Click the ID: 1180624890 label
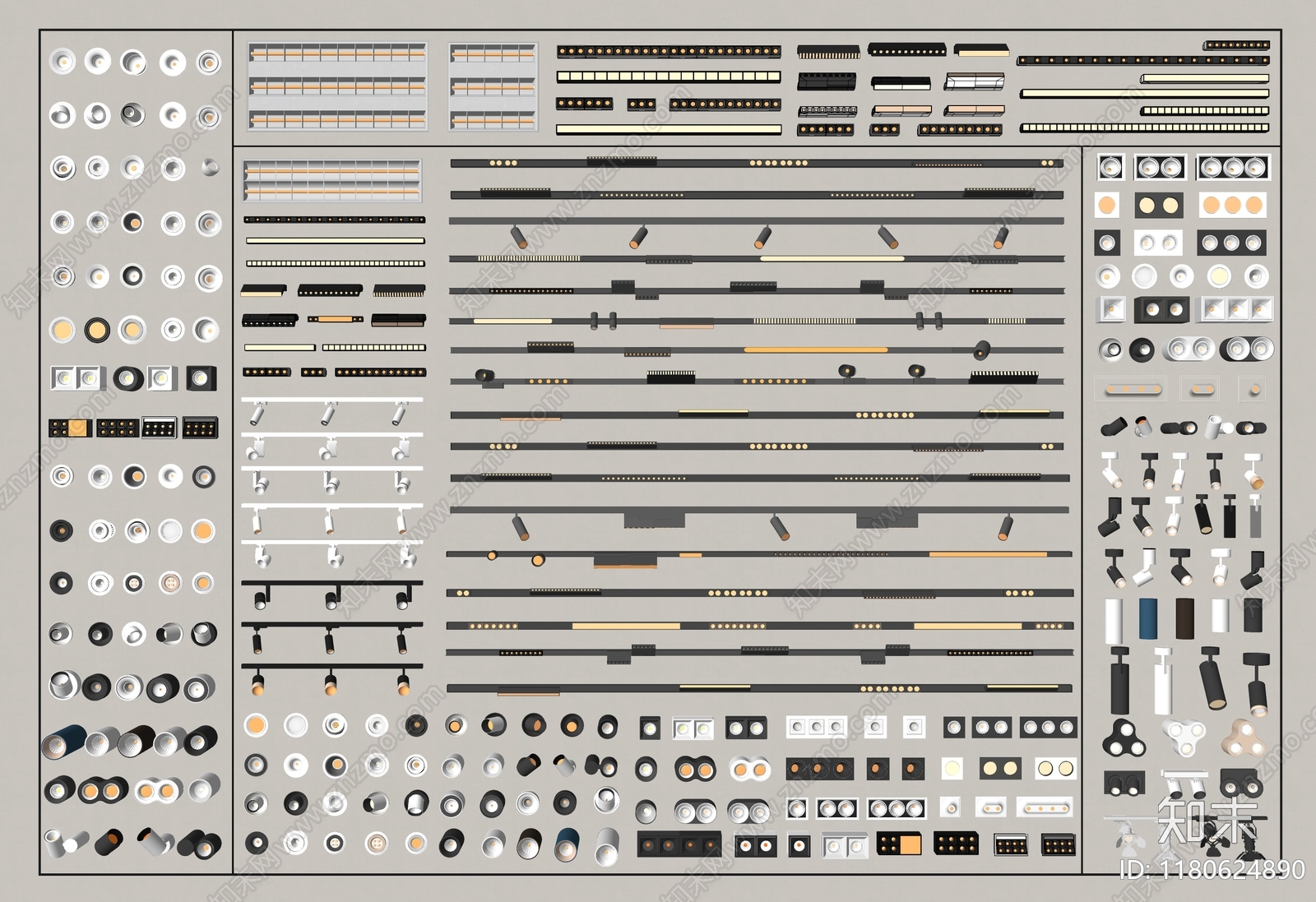The image size is (1316, 902). point(1212,869)
